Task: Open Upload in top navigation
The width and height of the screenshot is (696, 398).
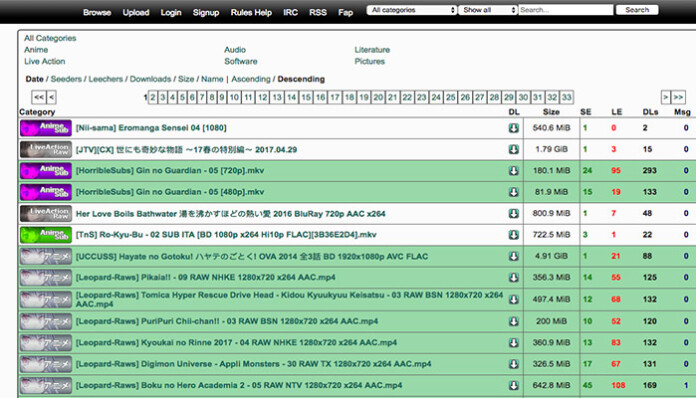Action: (136, 12)
